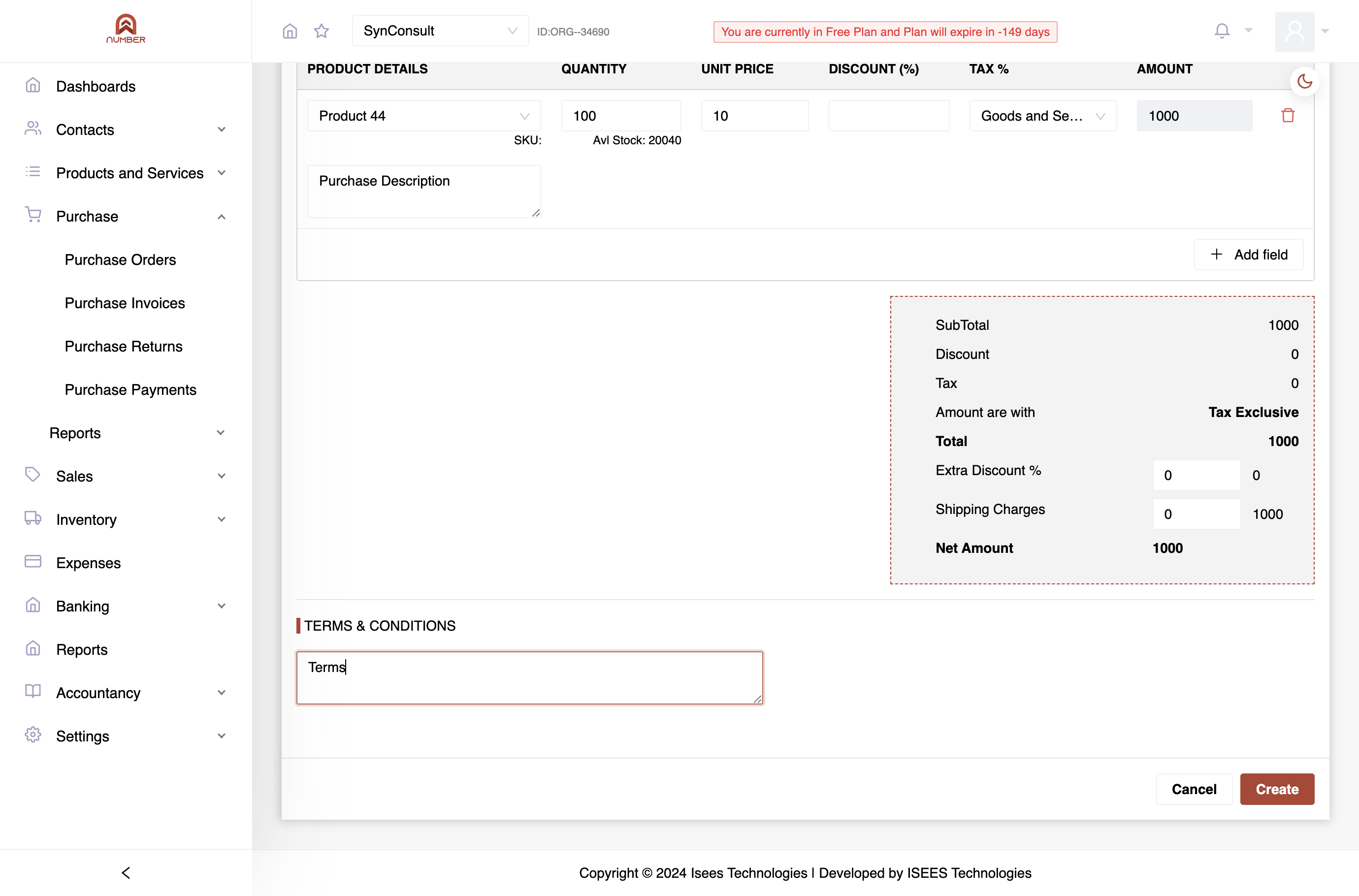Click the Add field button
Viewport: 1359px width, 896px height.
[1248, 255]
